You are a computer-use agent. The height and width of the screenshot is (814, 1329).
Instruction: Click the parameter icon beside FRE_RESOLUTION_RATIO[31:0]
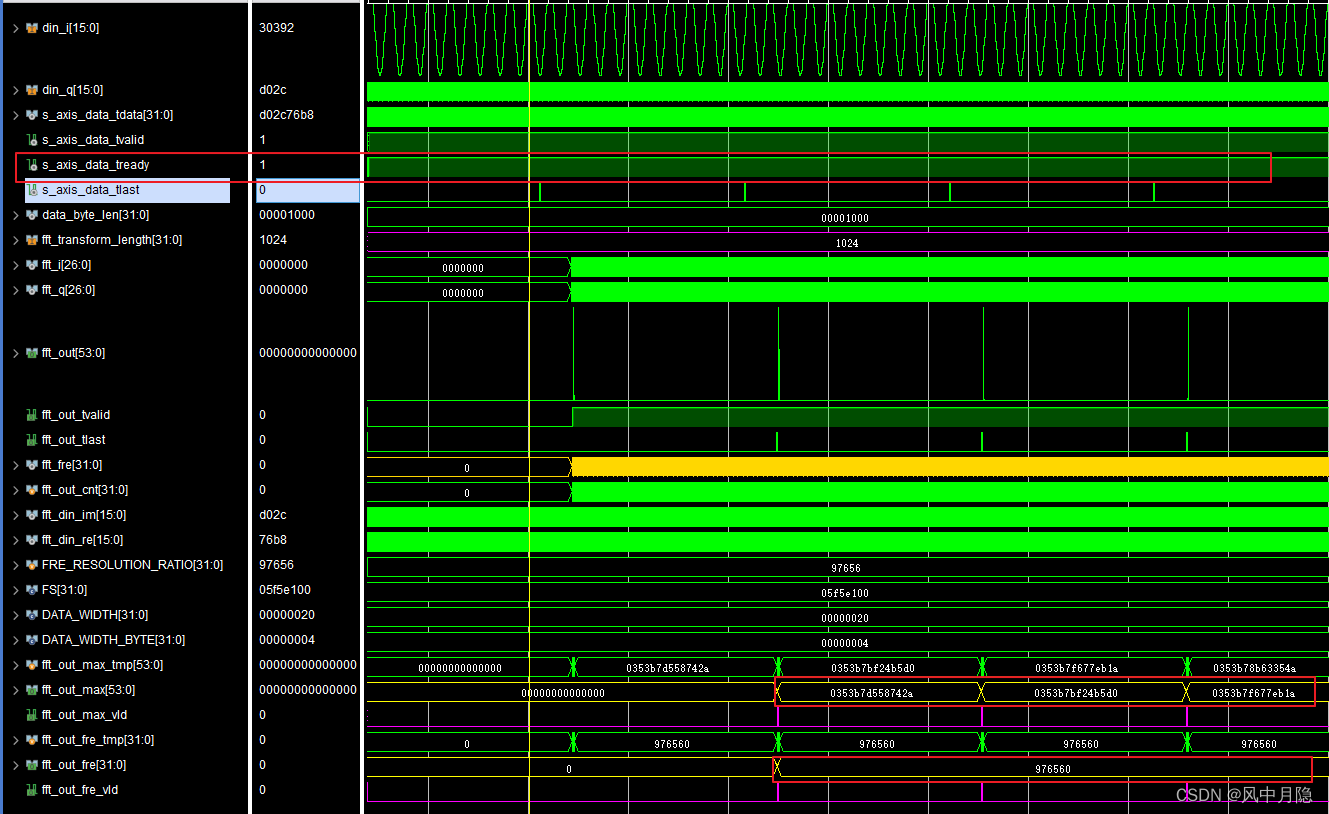(x=32, y=565)
